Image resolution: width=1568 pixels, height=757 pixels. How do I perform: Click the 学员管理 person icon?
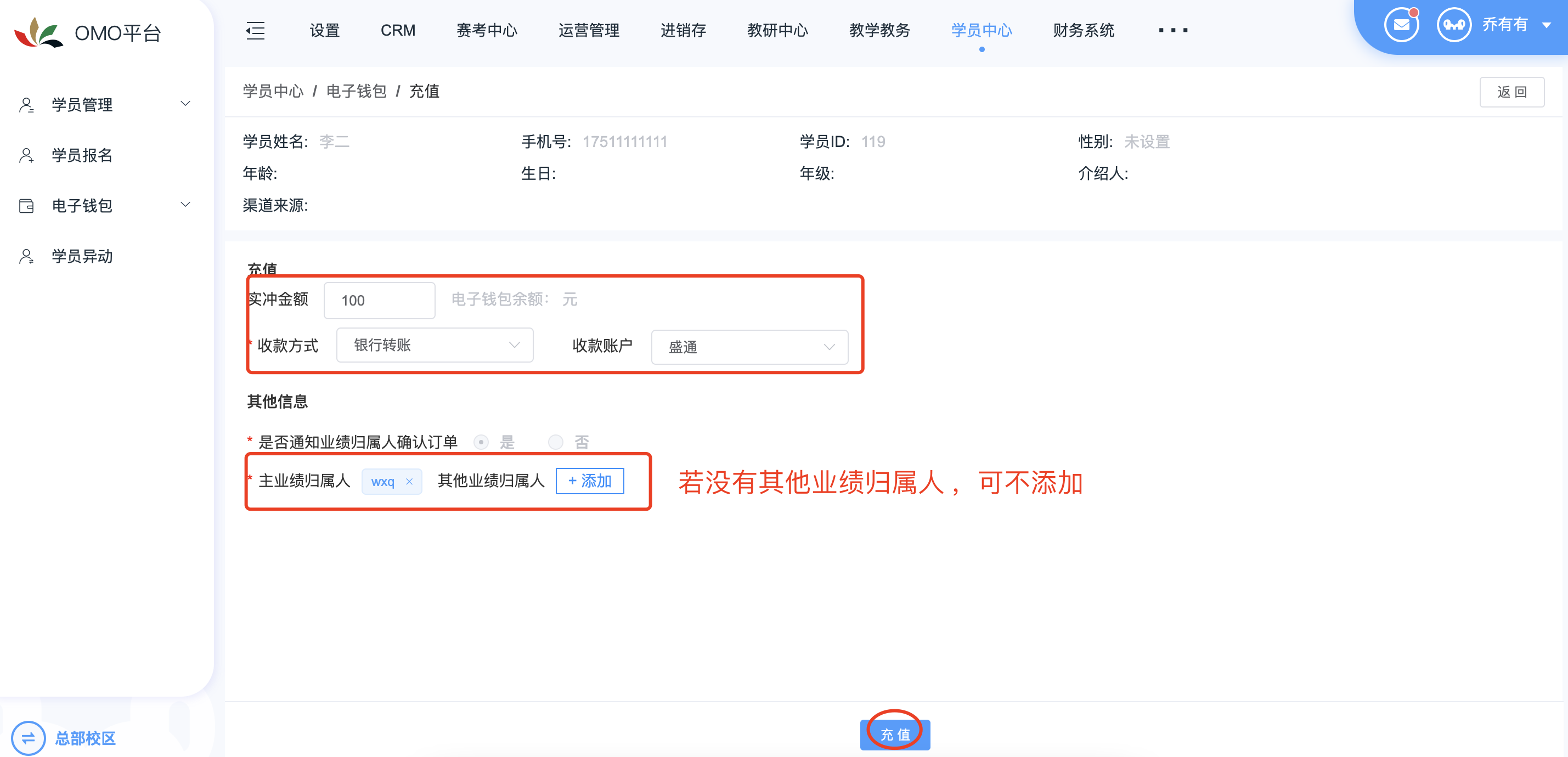pyautogui.click(x=26, y=105)
